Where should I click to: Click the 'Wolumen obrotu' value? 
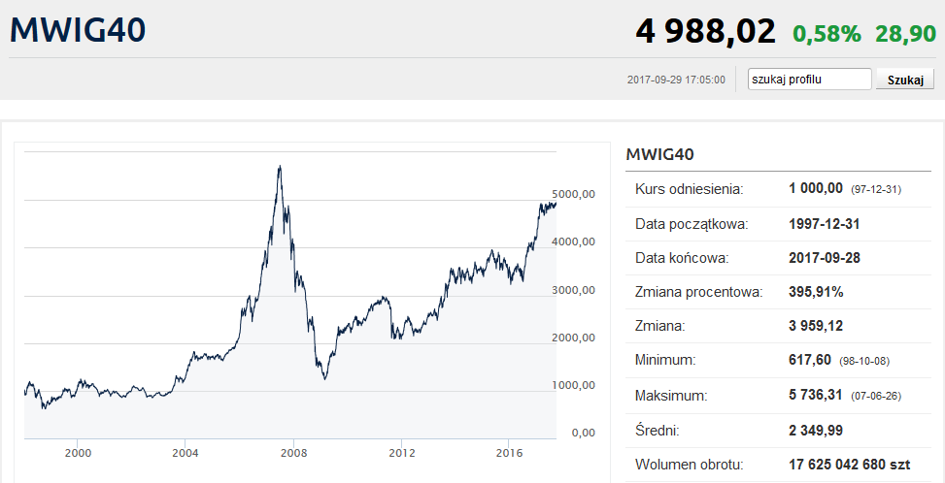pyautogui.click(x=849, y=464)
